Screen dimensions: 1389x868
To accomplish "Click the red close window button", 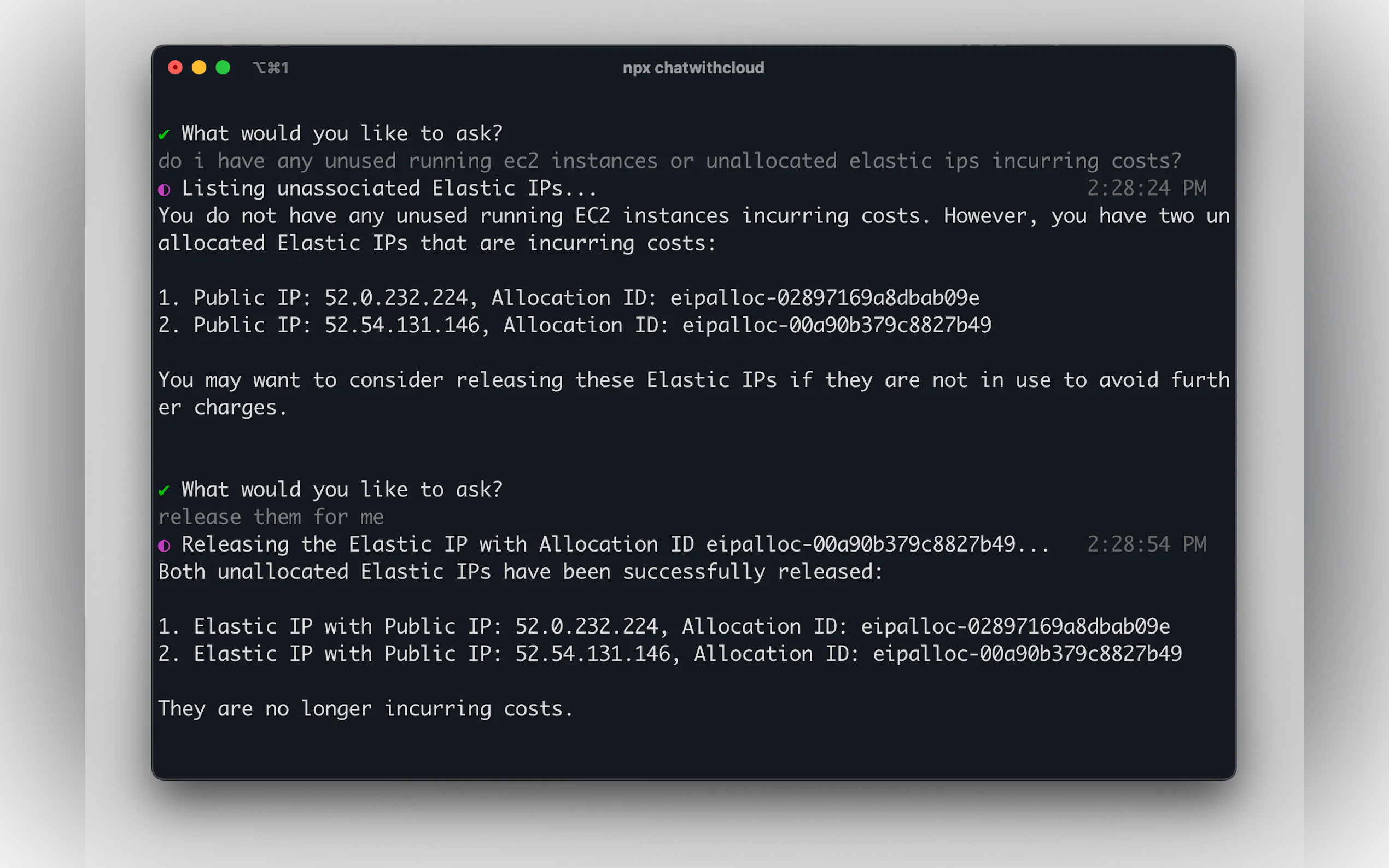I will tap(175, 68).
